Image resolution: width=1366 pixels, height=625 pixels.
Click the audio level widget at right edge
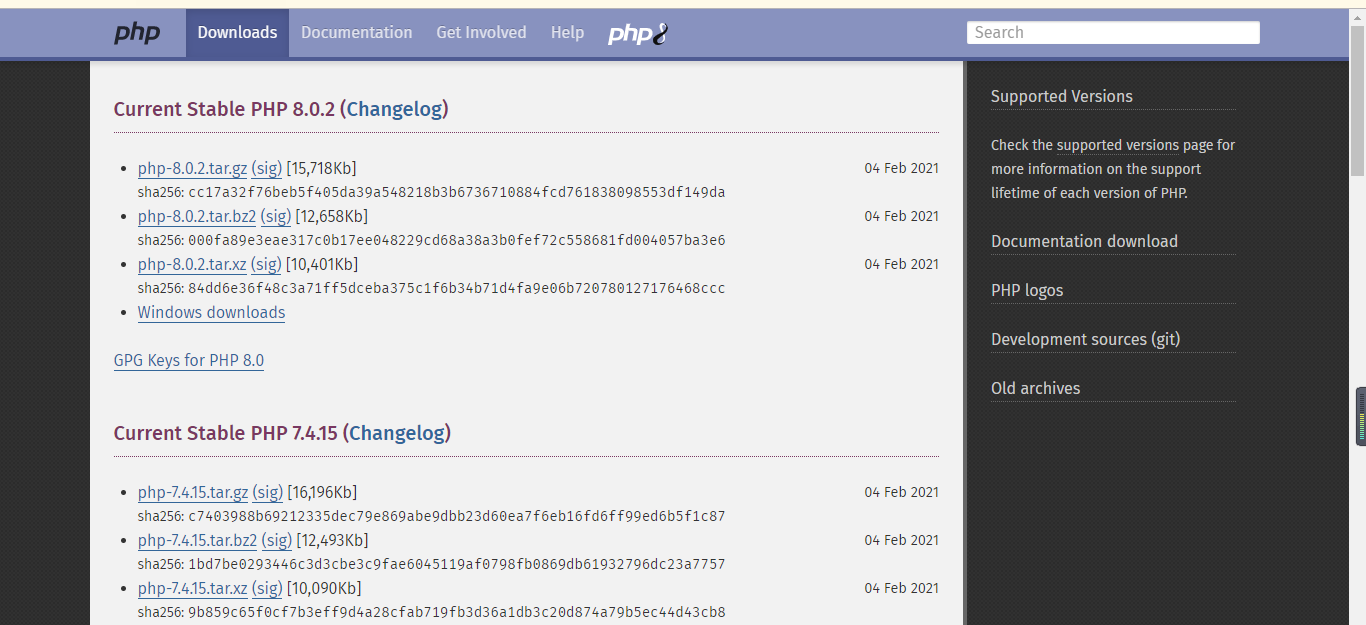click(x=1360, y=416)
